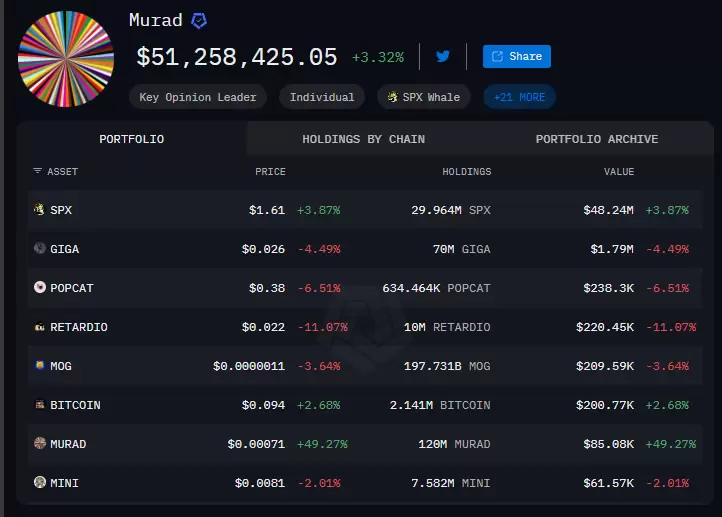This screenshot has height=517, width=722.
Task: Open the MOG asset name
Action: click(x=61, y=366)
